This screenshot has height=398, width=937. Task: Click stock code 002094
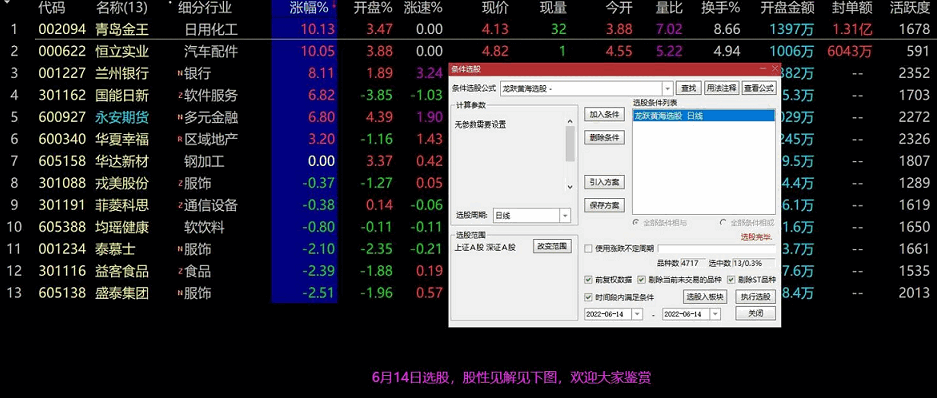(x=62, y=29)
